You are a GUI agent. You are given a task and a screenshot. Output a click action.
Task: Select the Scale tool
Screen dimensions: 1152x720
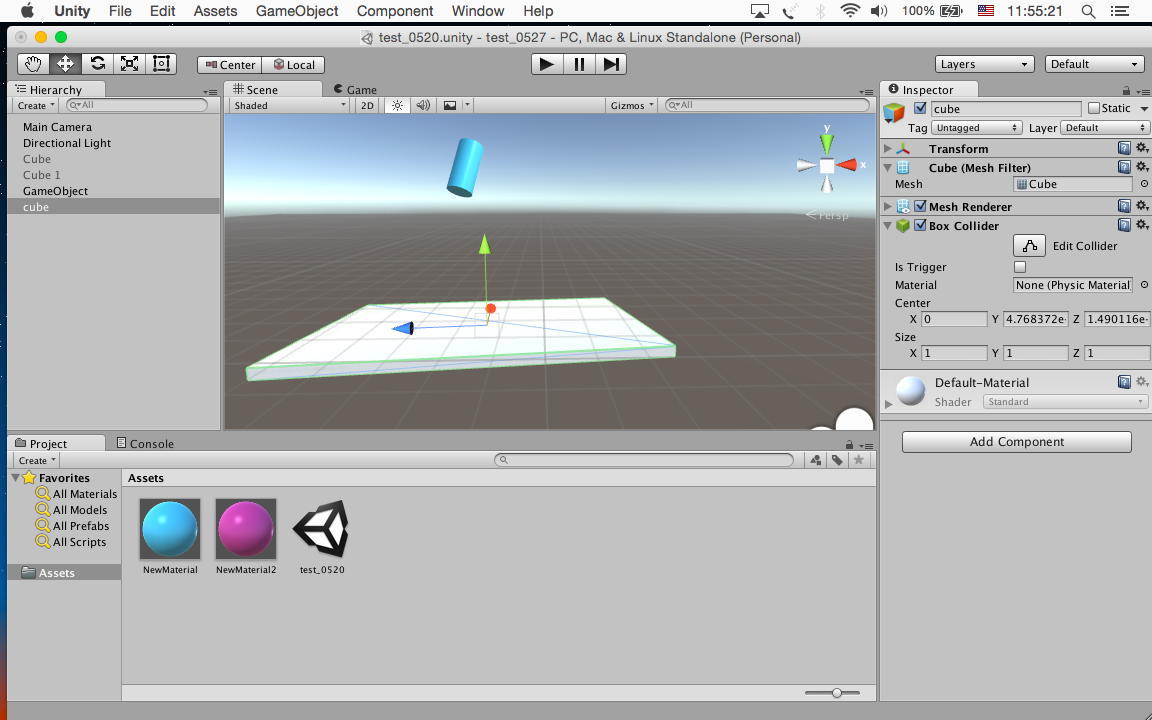(x=129, y=64)
